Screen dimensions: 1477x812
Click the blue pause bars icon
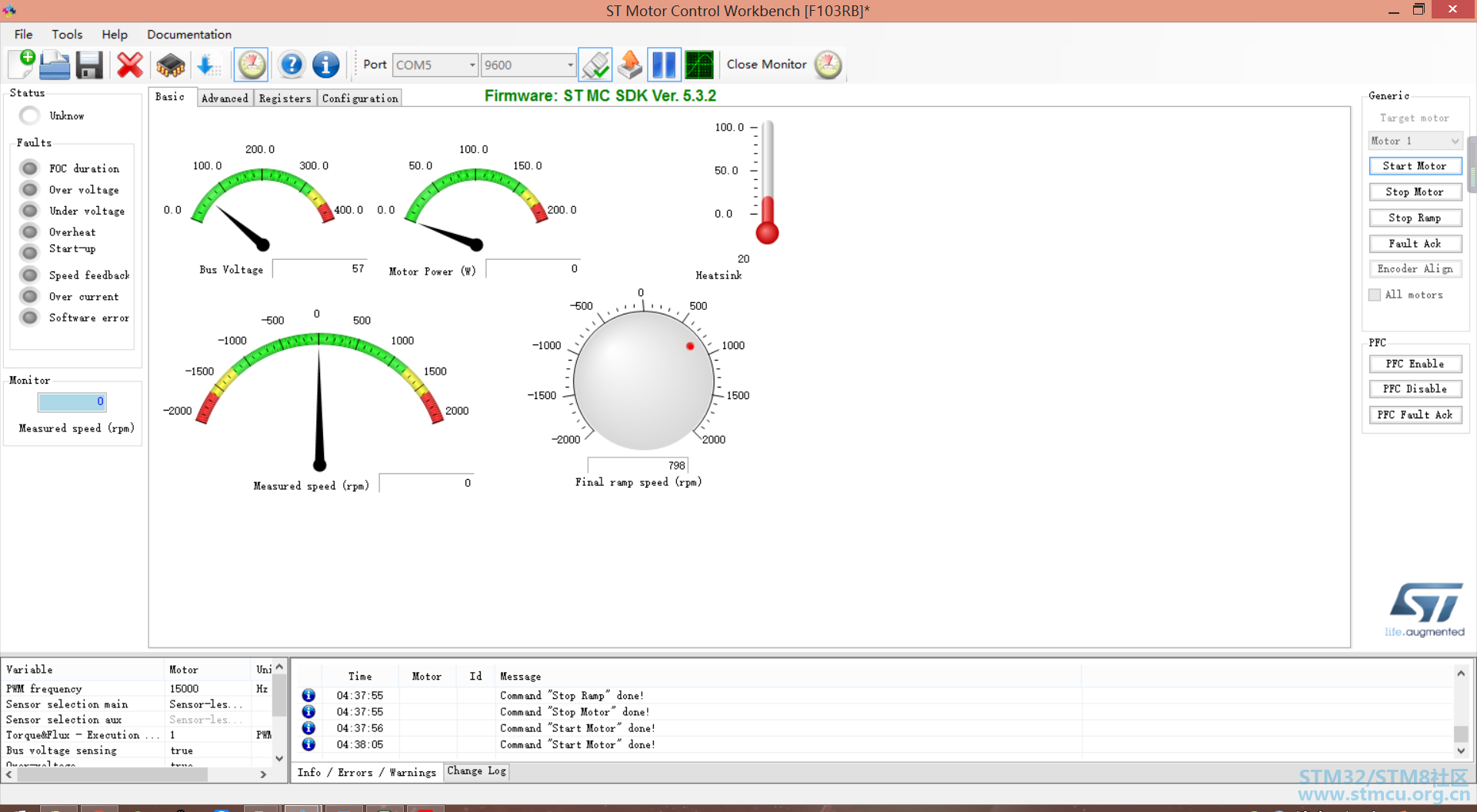pyautogui.click(x=664, y=65)
